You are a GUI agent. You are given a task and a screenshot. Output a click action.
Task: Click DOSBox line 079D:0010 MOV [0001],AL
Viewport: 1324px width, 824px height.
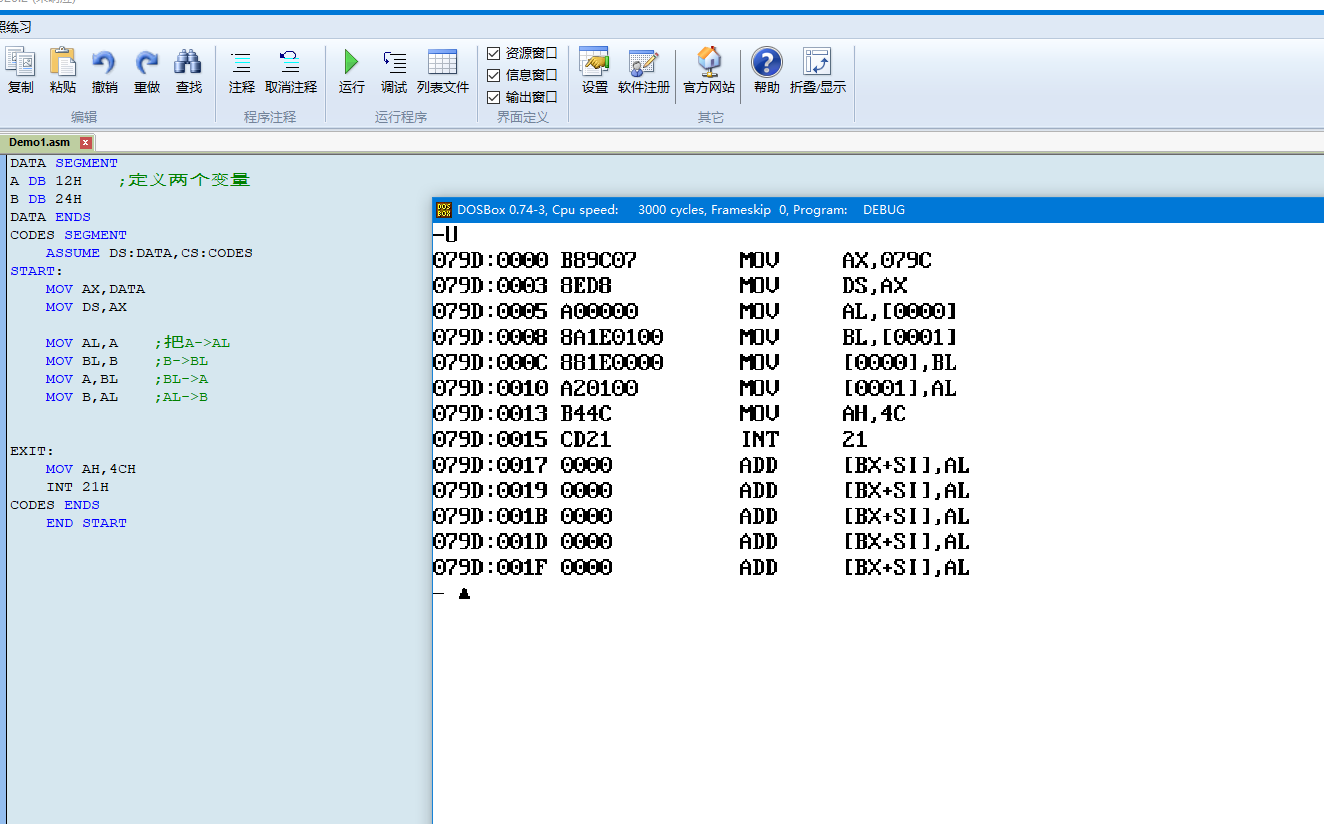[x=695, y=388]
